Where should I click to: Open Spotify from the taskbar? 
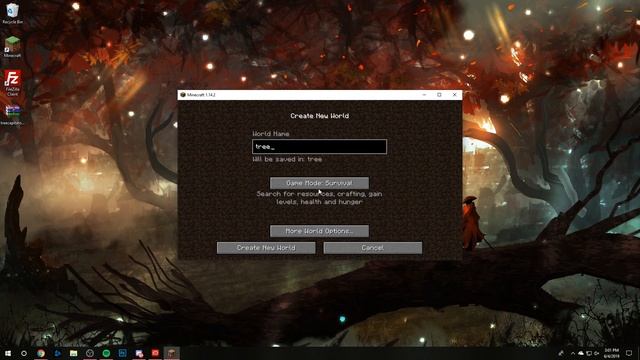click(x=106, y=353)
